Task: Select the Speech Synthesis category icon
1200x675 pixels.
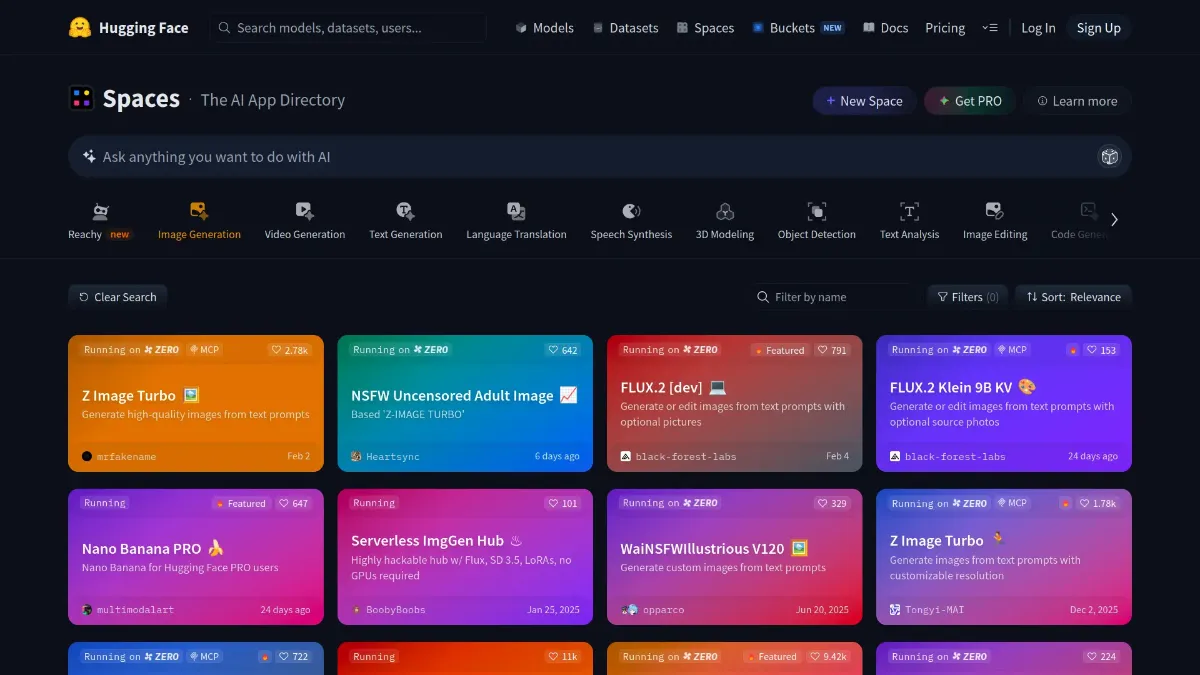Action: coord(631,211)
